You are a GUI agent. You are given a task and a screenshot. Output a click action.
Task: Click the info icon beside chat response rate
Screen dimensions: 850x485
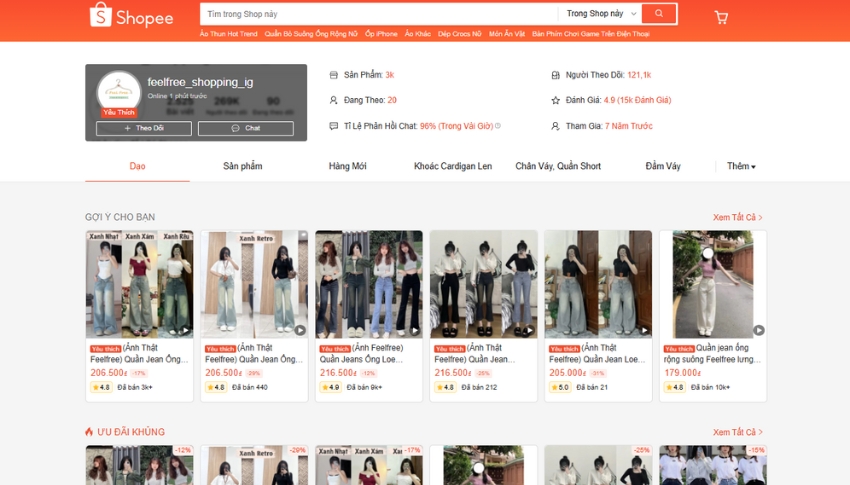tap(498, 126)
